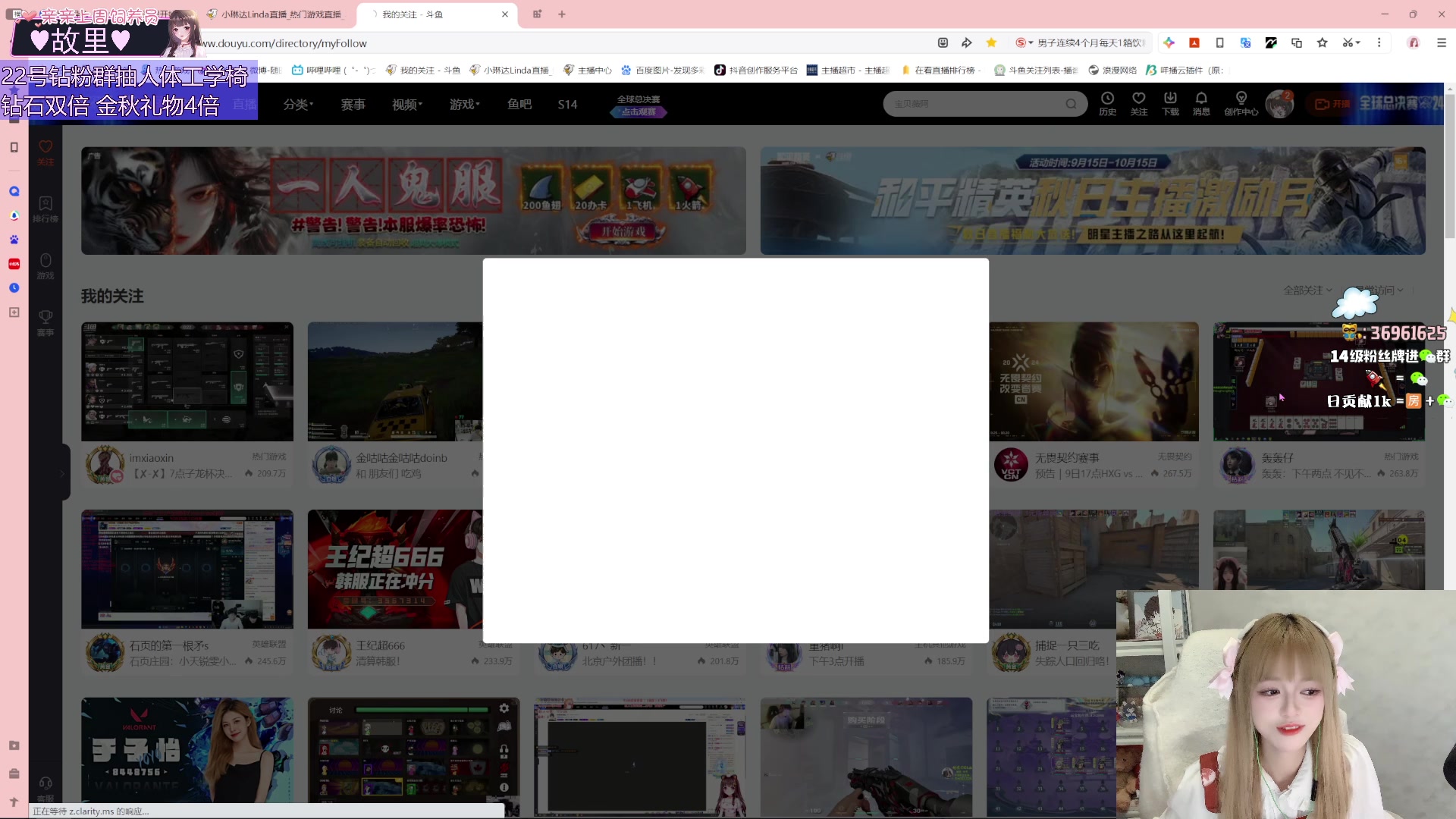This screenshot has height=819, width=1456.
Task: Open 创作中心 lightbulb icon
Action: [x=1241, y=103]
